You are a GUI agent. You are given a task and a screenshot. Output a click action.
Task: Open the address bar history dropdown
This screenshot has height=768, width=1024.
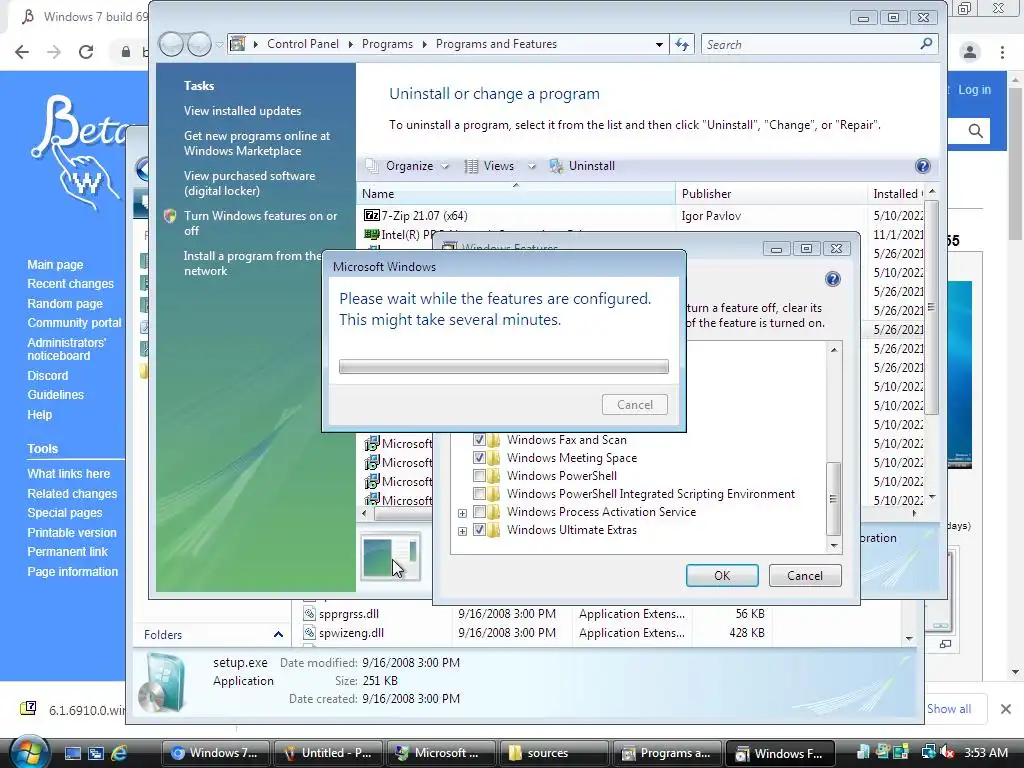(x=659, y=44)
